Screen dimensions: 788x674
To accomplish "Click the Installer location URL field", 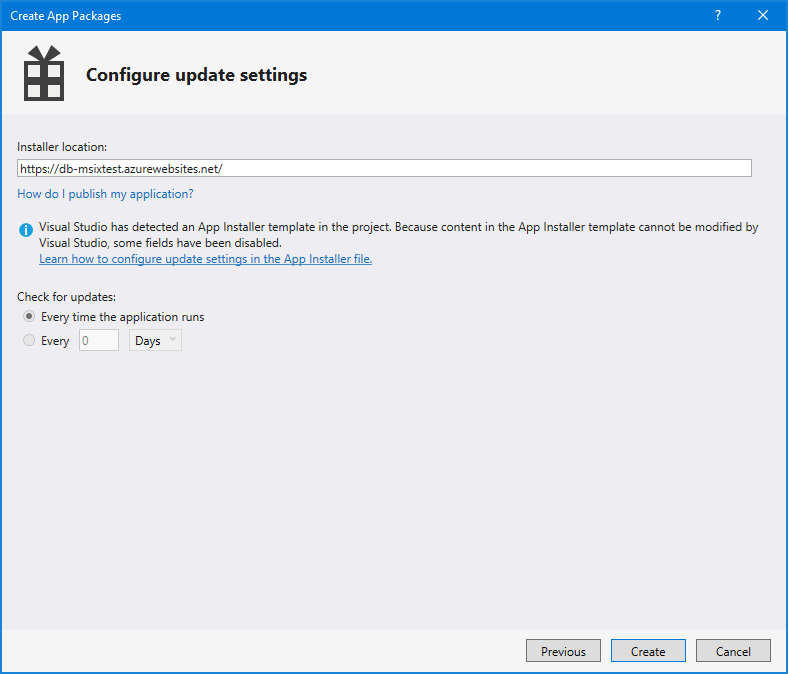I will pos(384,168).
